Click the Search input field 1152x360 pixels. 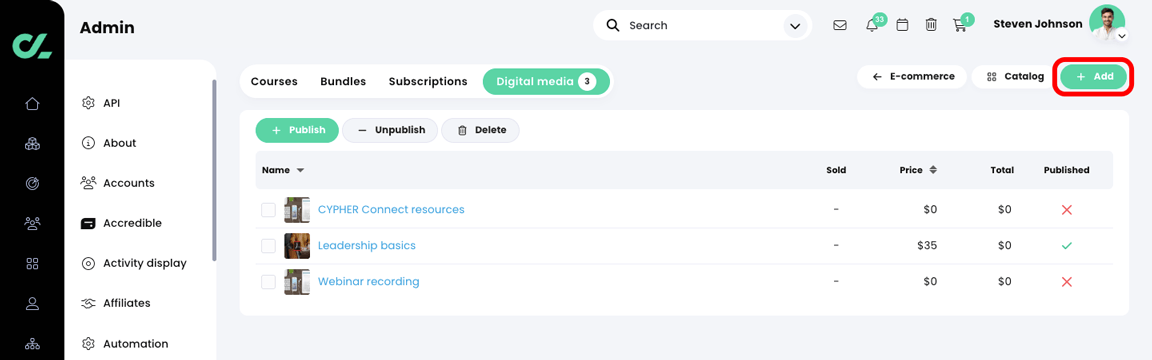[x=702, y=26]
